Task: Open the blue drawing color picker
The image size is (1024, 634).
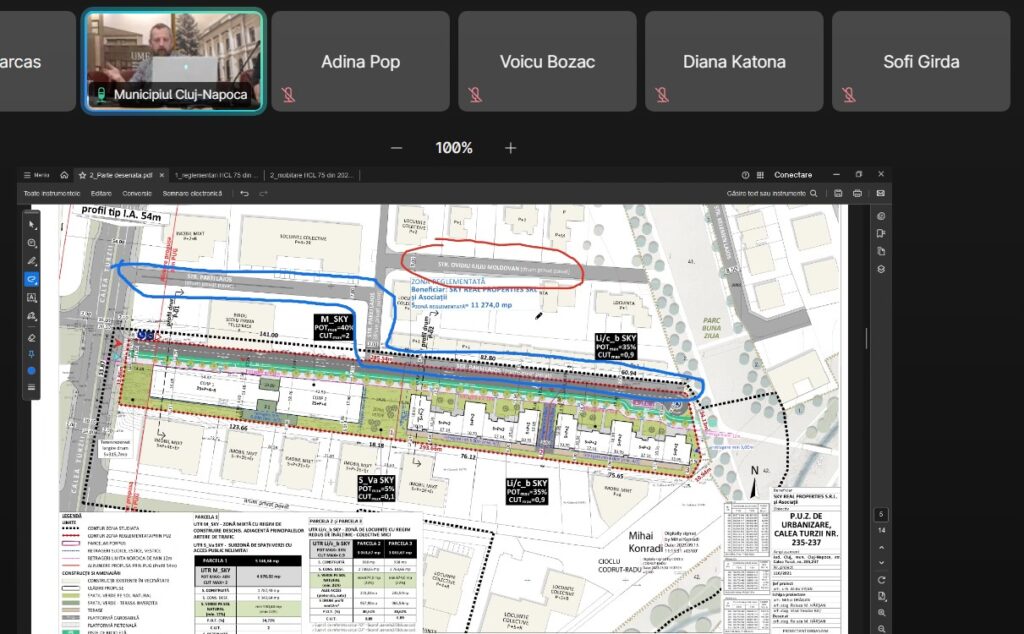Action: pyautogui.click(x=32, y=370)
